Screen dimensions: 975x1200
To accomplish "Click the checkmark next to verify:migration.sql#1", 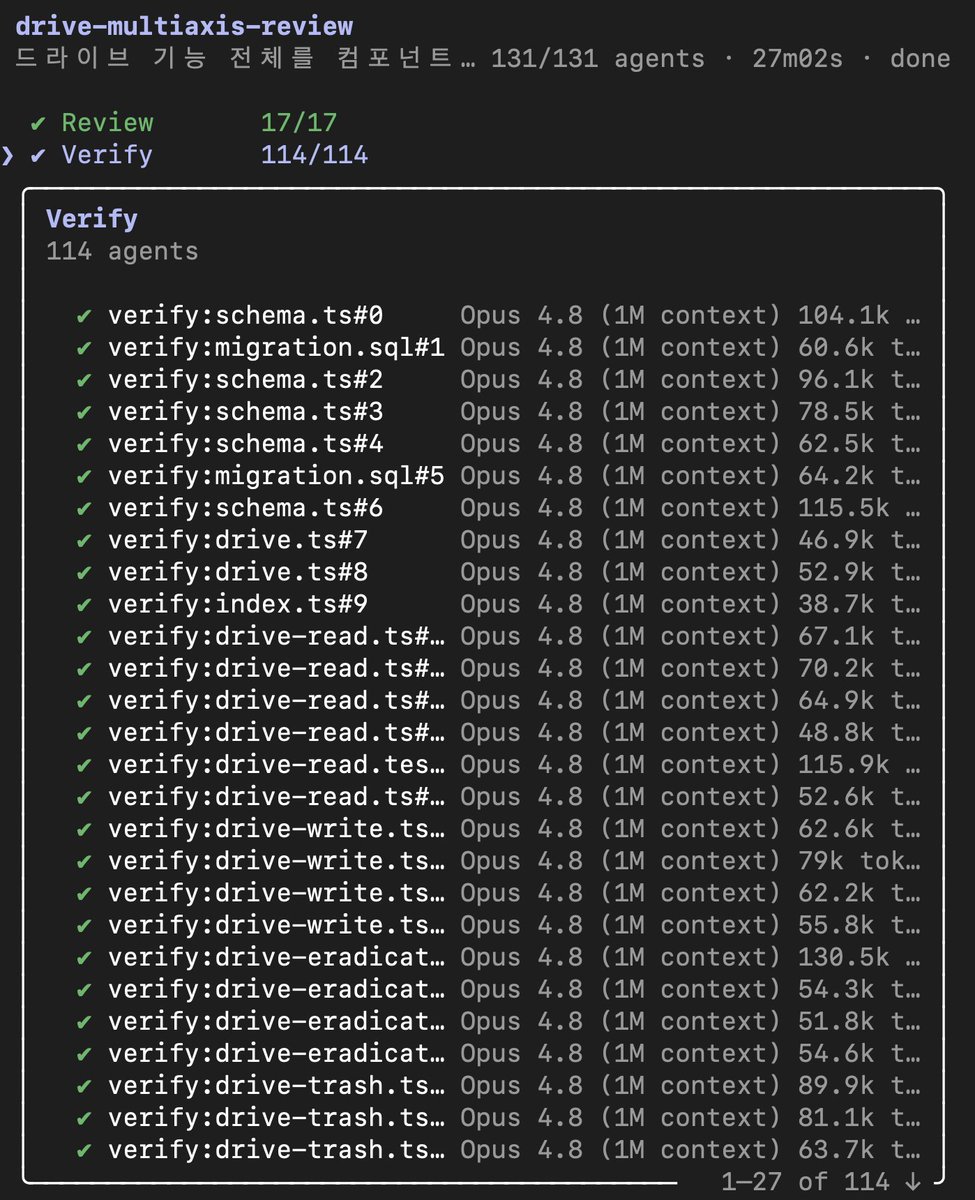I will tap(85, 348).
